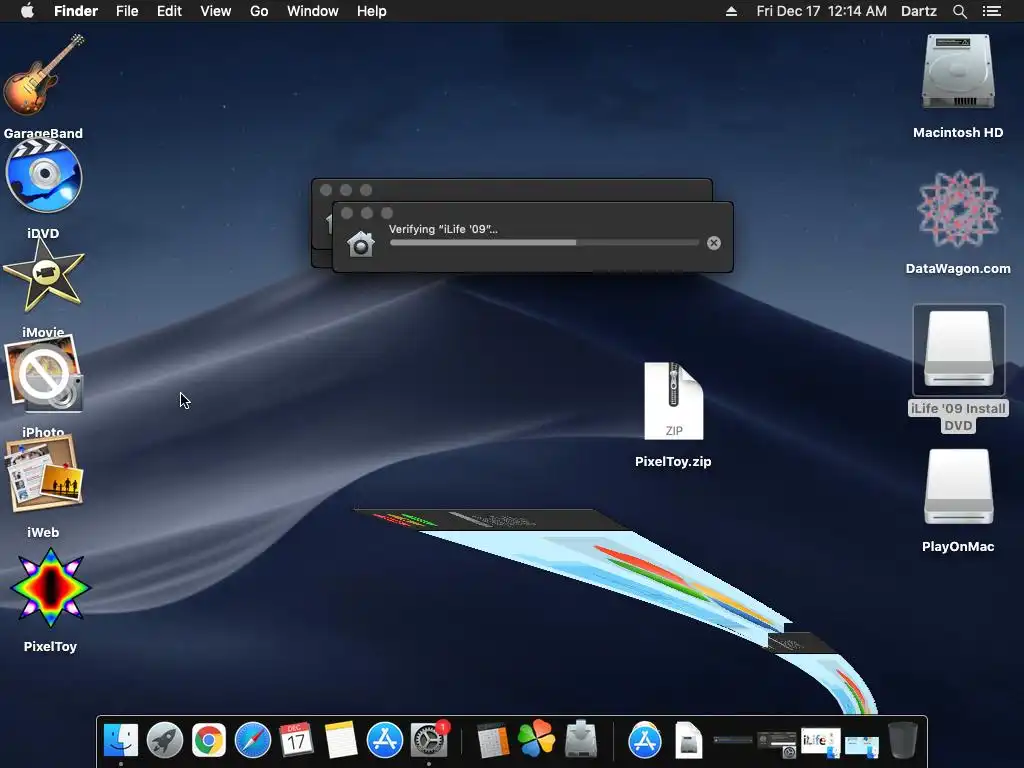Launch Google Chrome from the Dock

coord(208,741)
